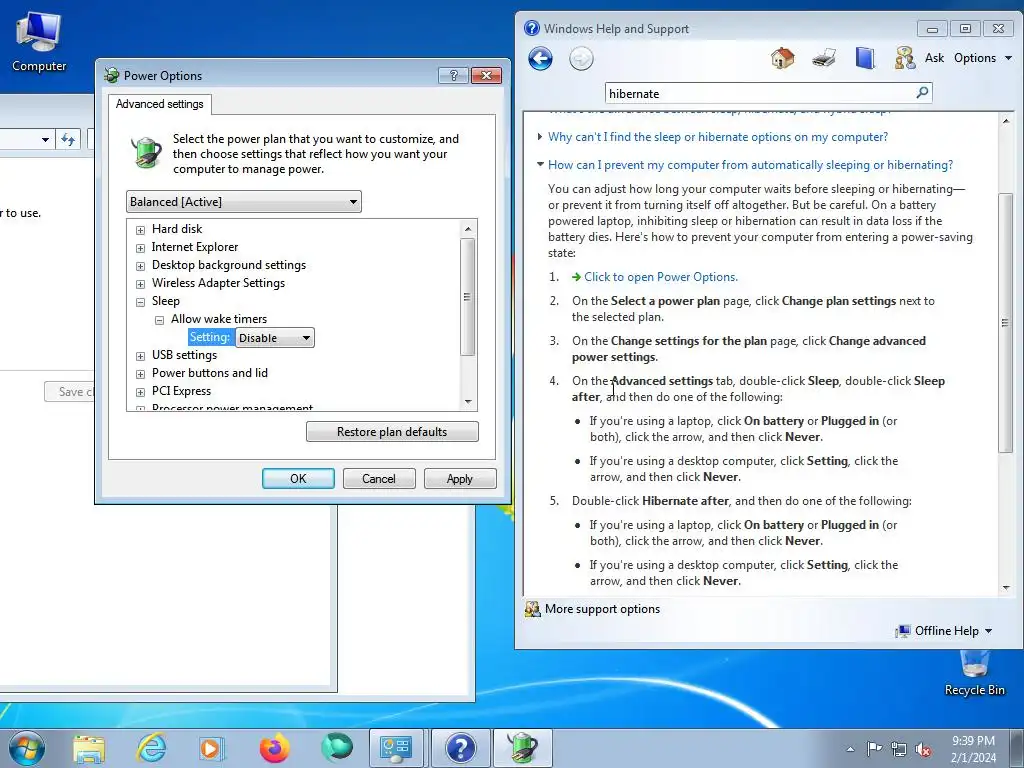Image resolution: width=1024 pixels, height=768 pixels.
Task: Go back in Windows Help and Support
Action: [540, 59]
